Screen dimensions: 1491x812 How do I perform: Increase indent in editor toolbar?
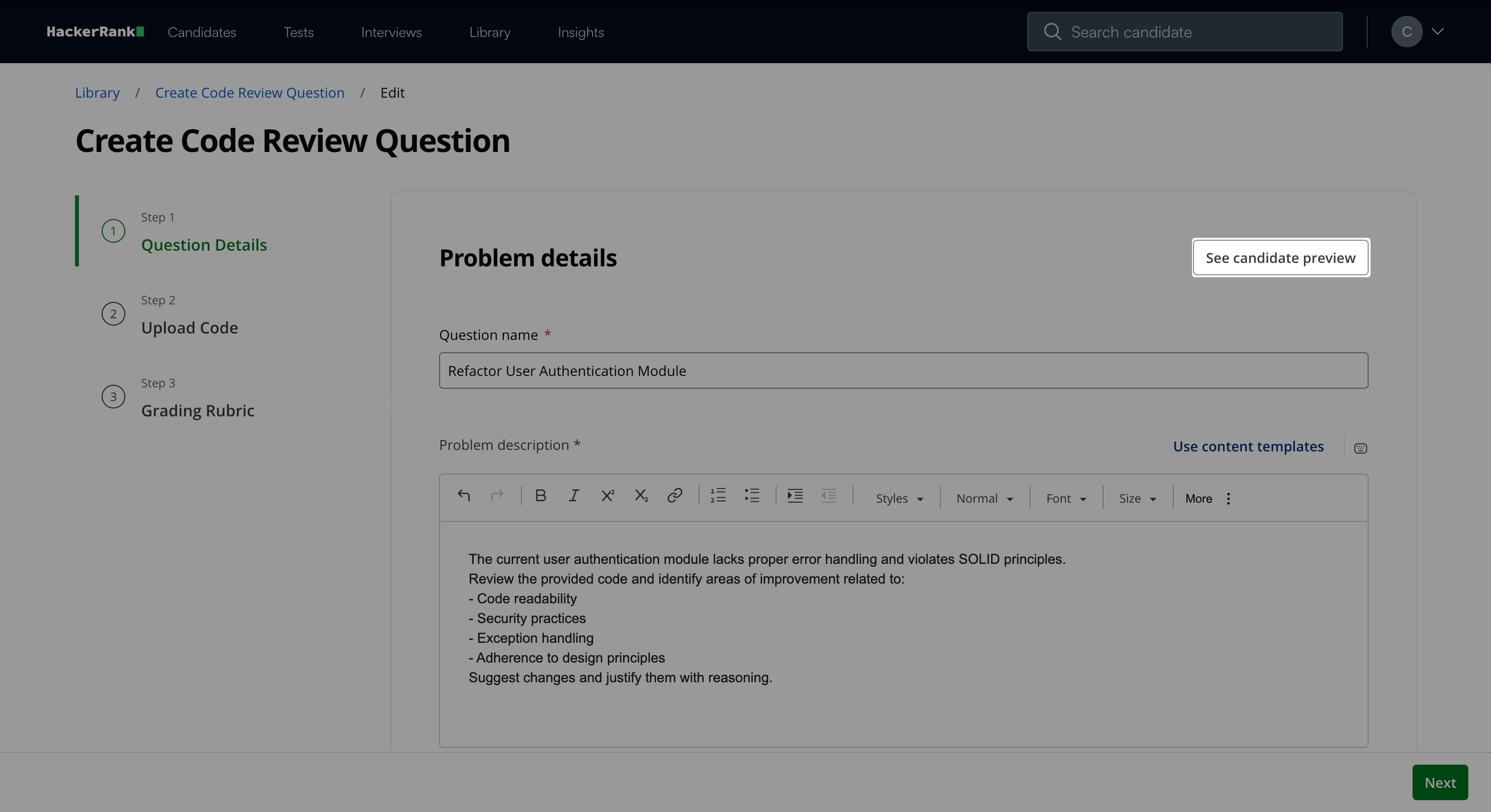pos(795,495)
